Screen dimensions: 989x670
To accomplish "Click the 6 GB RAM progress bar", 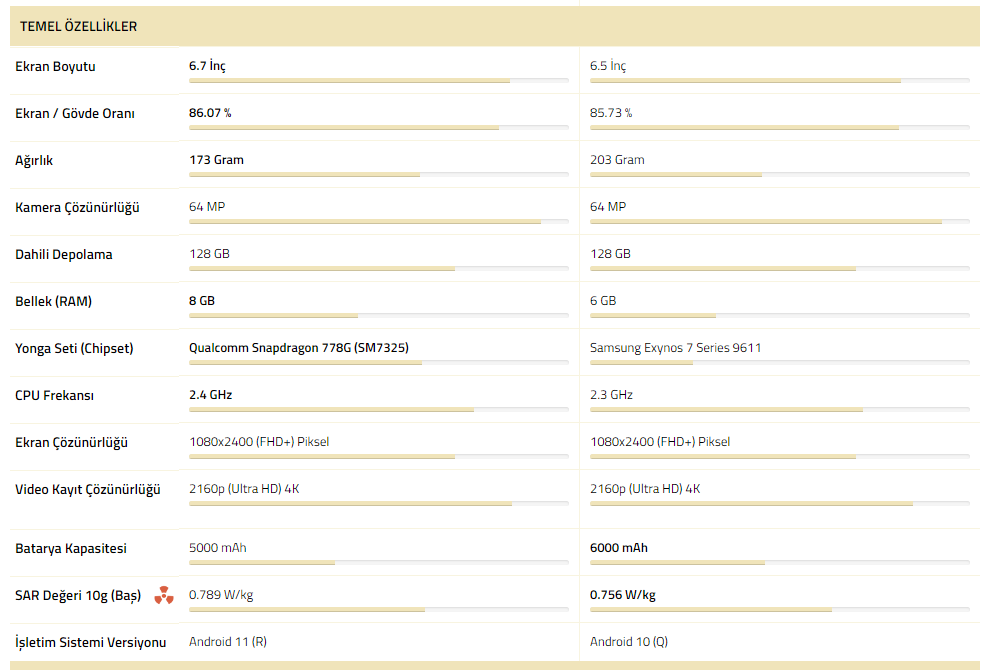I will pyautogui.click(x=780, y=315).
